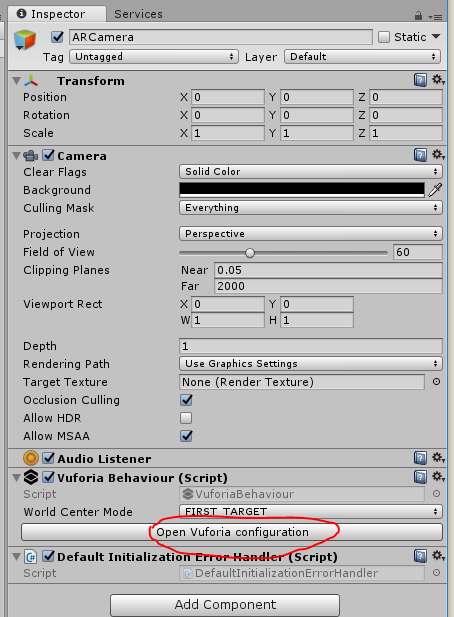Viewport: 454px width, 617px height.
Task: Open Transform component help book icon
Action: (420, 80)
